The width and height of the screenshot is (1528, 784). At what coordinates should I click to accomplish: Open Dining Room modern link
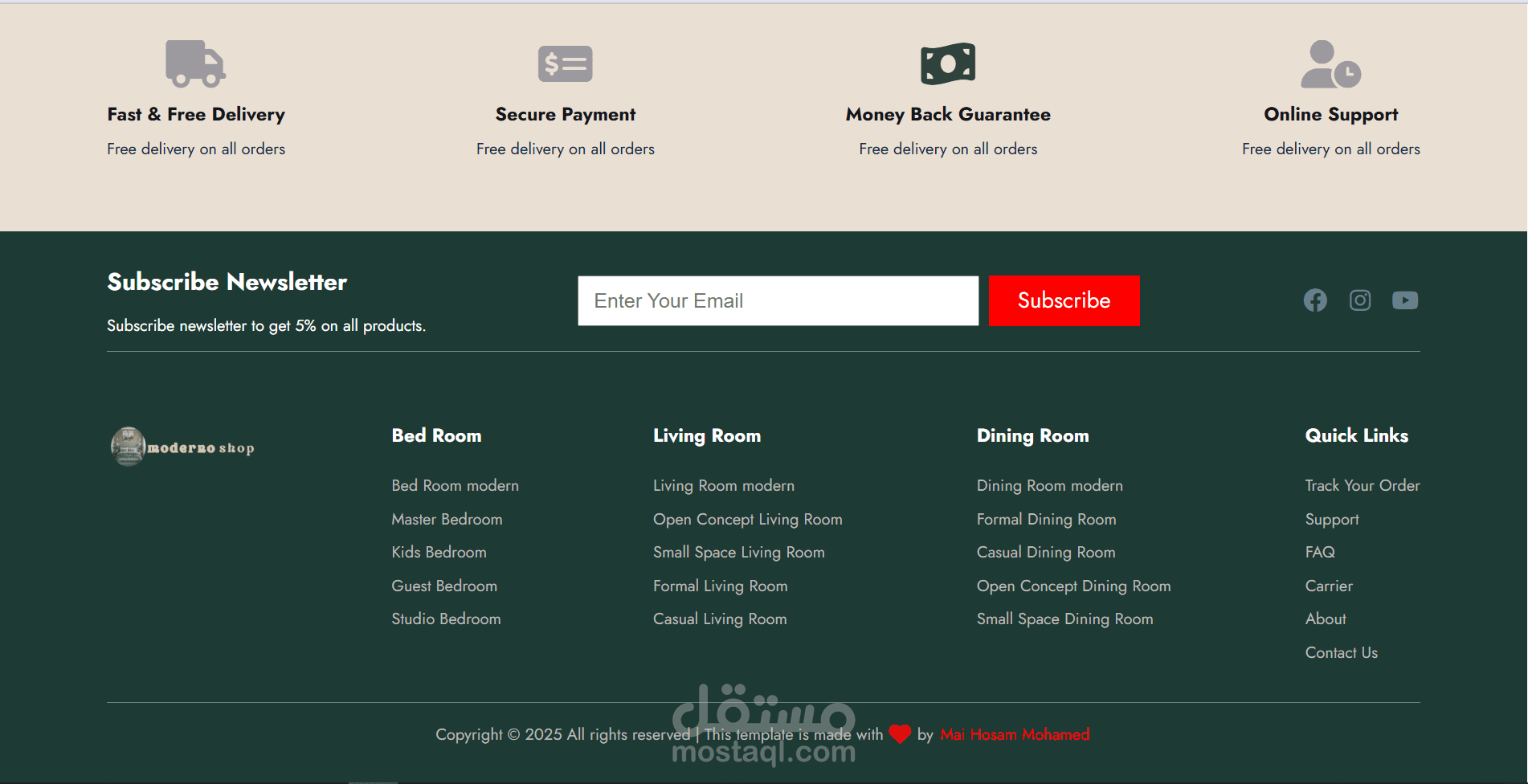click(1050, 485)
